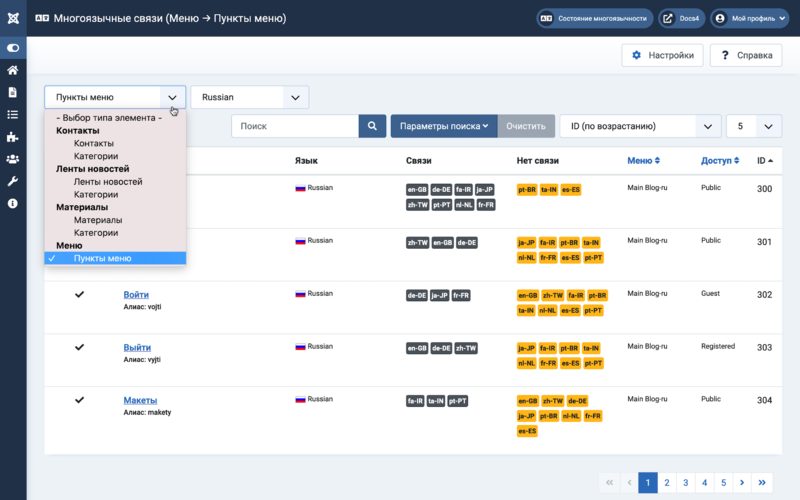Jump to last page double arrow
800x500 pixels.
[762, 483]
